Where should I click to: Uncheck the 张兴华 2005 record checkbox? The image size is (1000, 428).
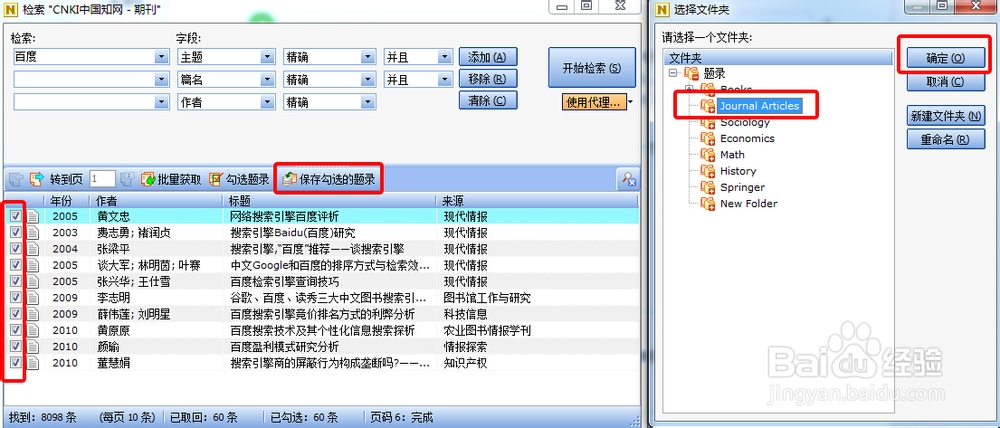(16, 281)
